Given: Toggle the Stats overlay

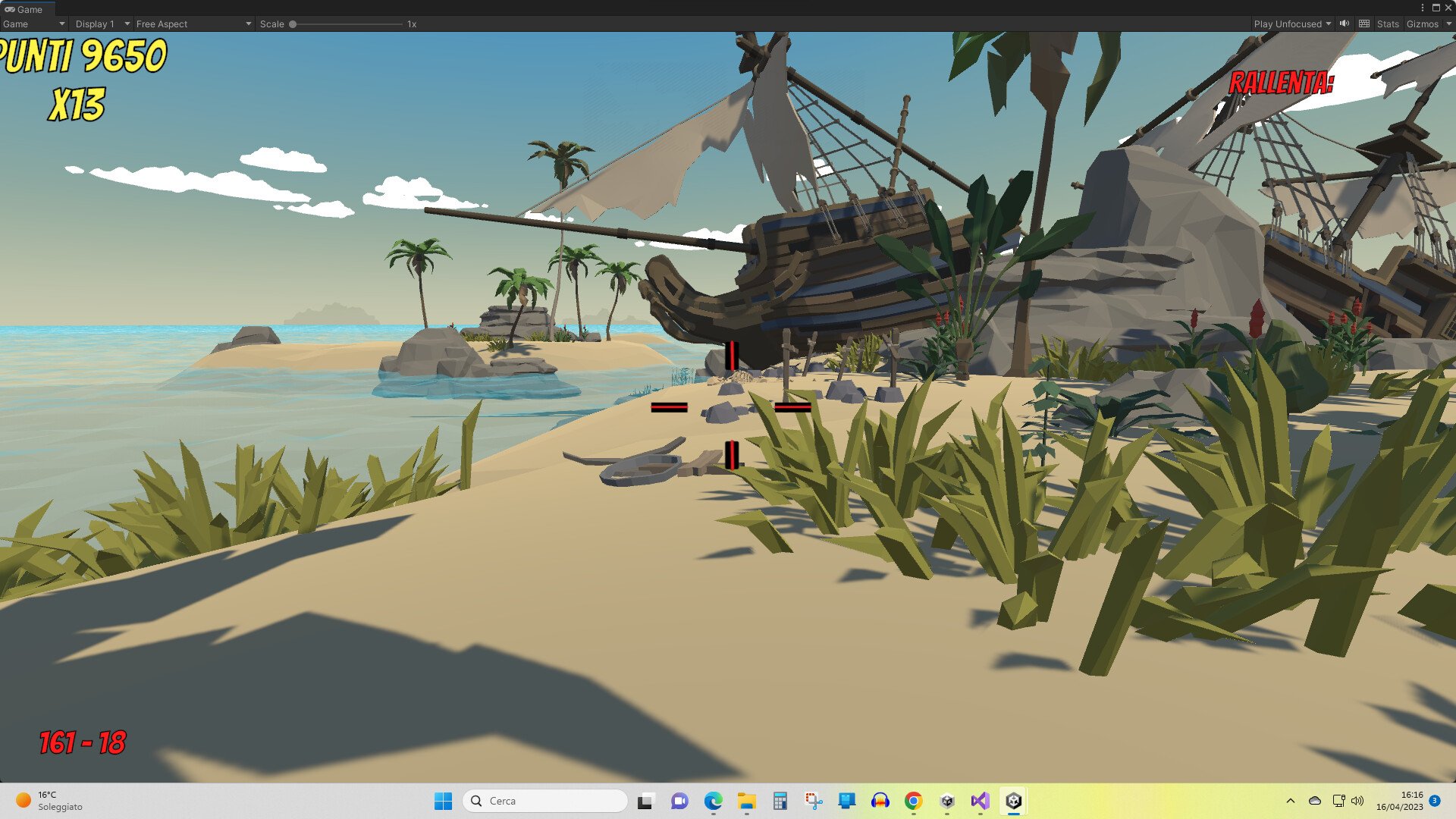Looking at the screenshot, I should [x=1388, y=24].
